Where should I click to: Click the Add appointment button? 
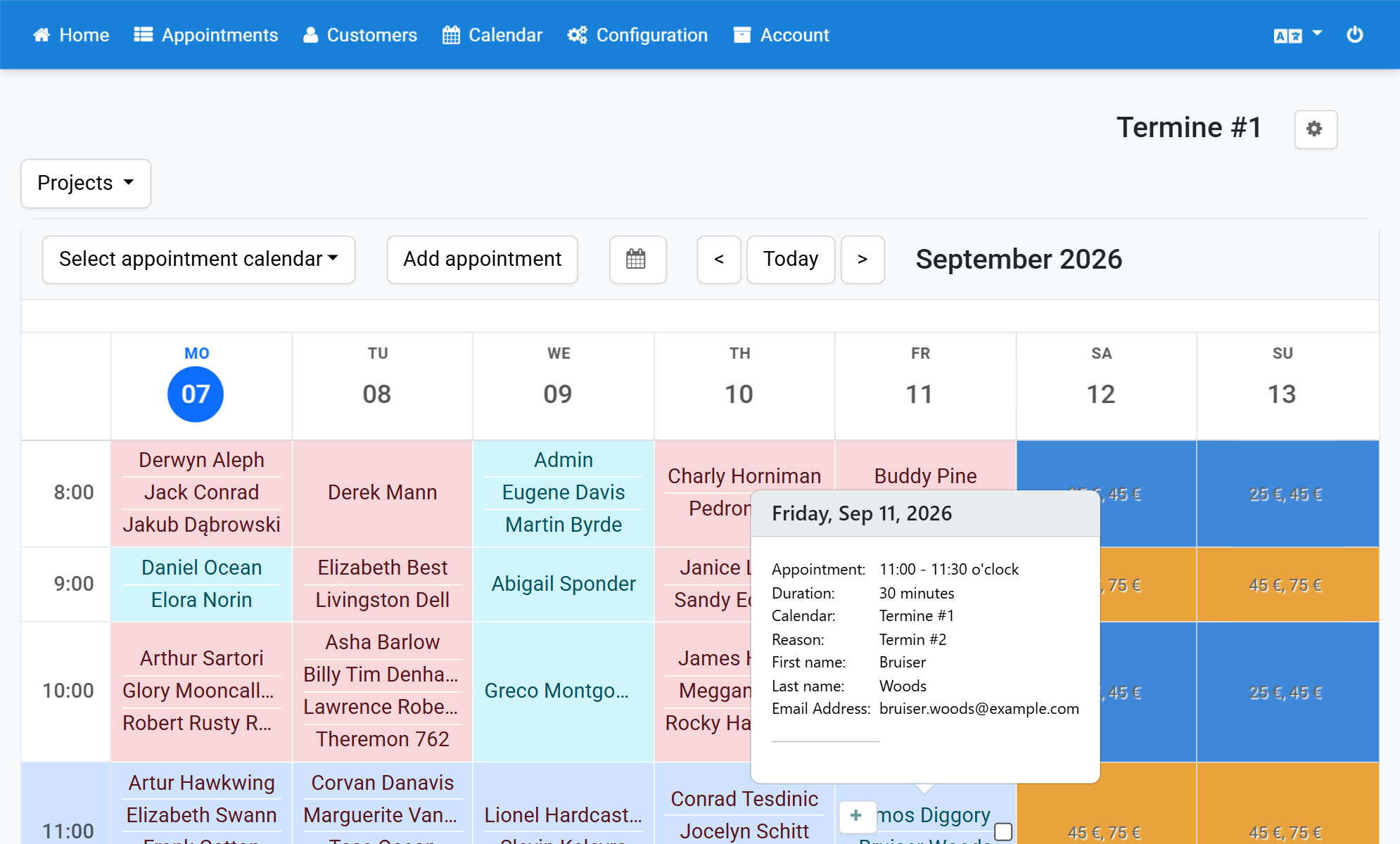point(482,260)
